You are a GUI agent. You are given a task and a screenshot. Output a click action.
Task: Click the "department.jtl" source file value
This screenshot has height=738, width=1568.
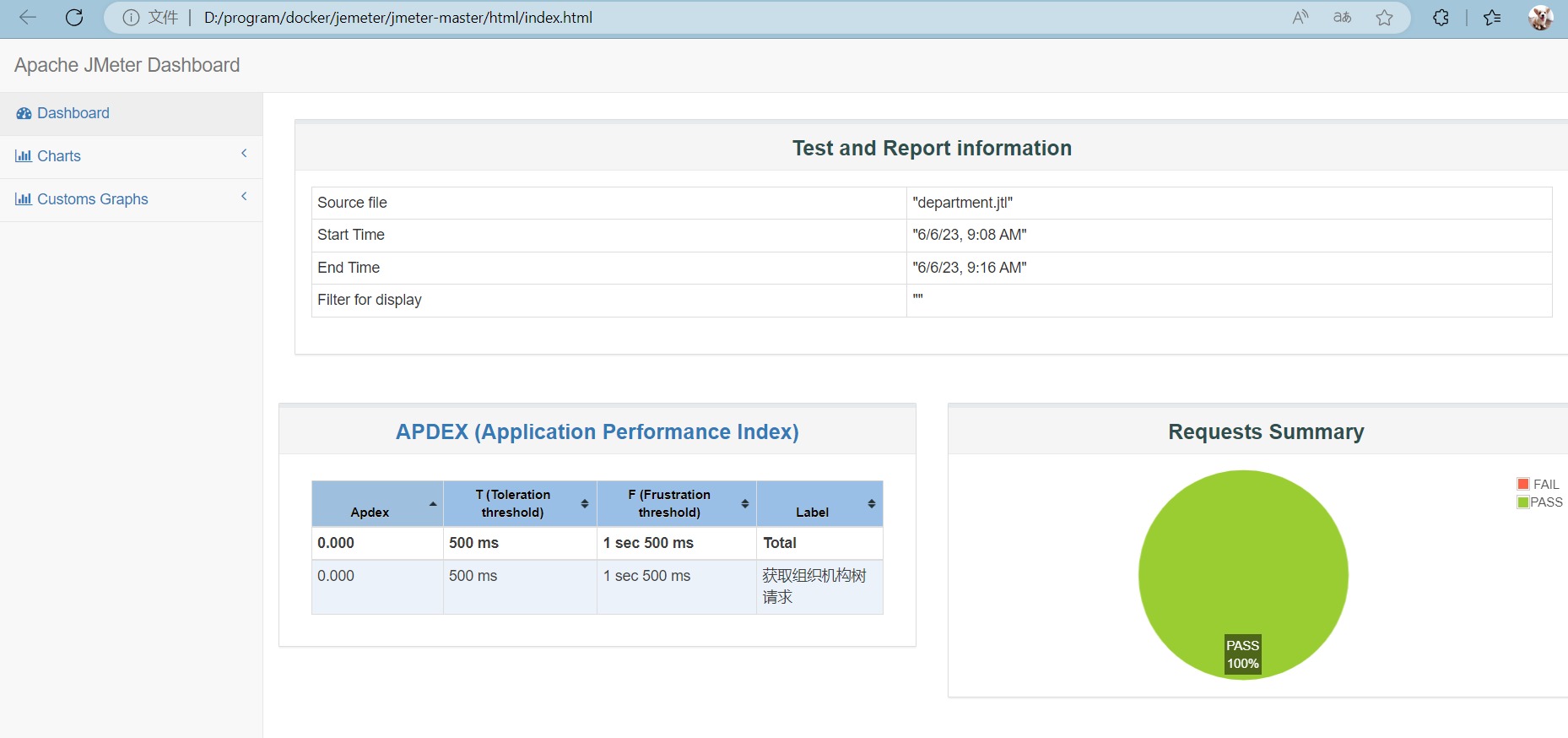click(x=963, y=203)
